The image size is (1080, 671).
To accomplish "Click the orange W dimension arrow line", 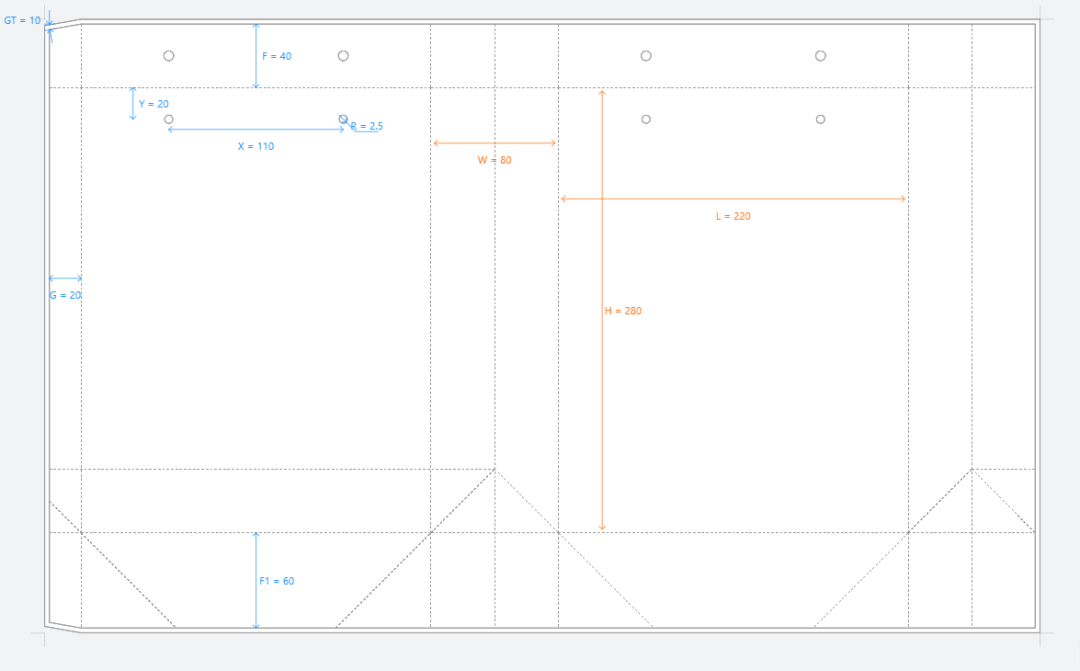I will [x=470, y=143].
